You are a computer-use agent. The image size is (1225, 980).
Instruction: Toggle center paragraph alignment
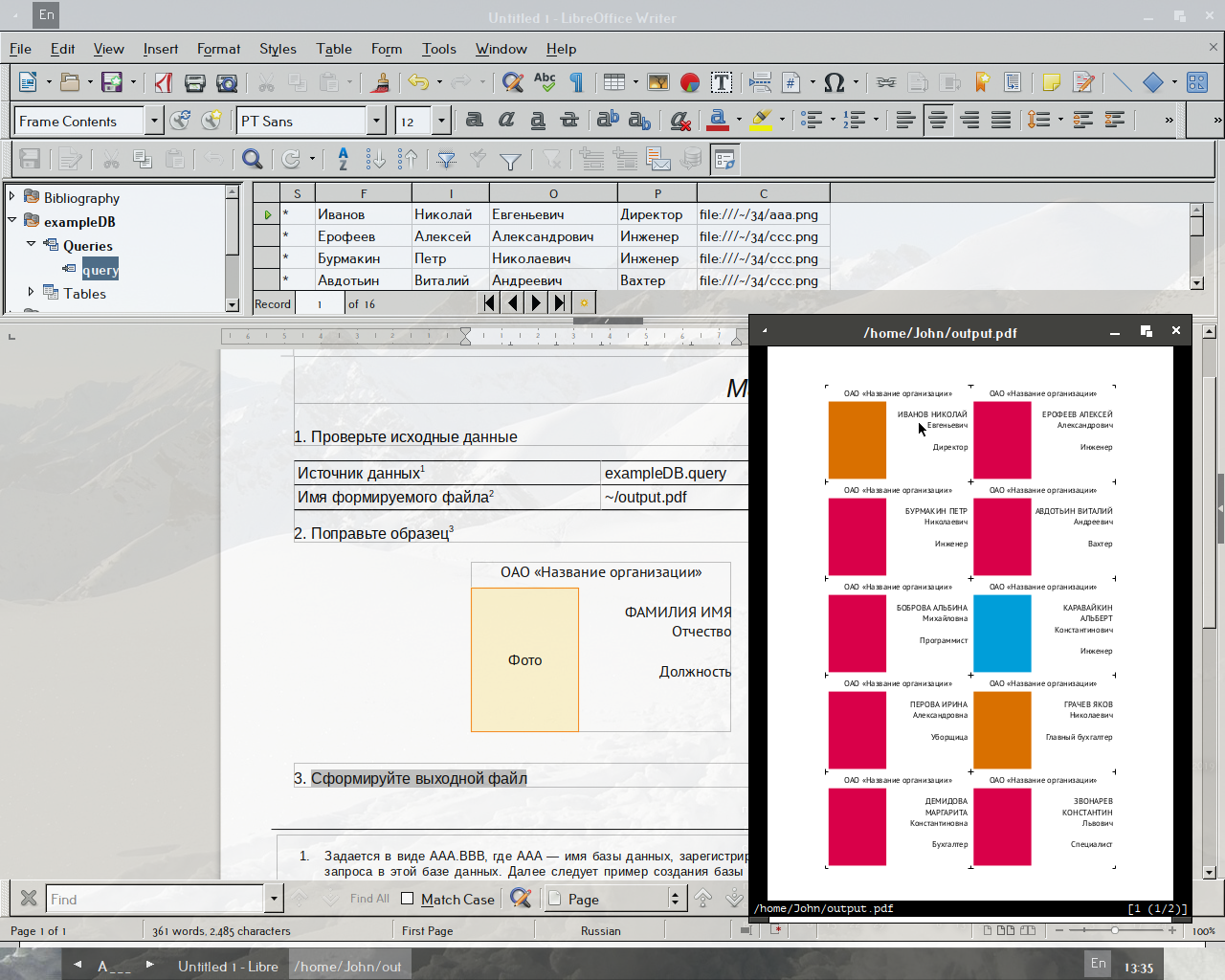point(938,121)
